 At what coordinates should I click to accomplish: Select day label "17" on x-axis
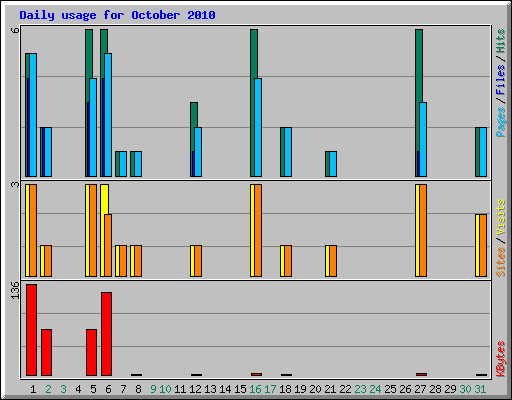point(270,389)
